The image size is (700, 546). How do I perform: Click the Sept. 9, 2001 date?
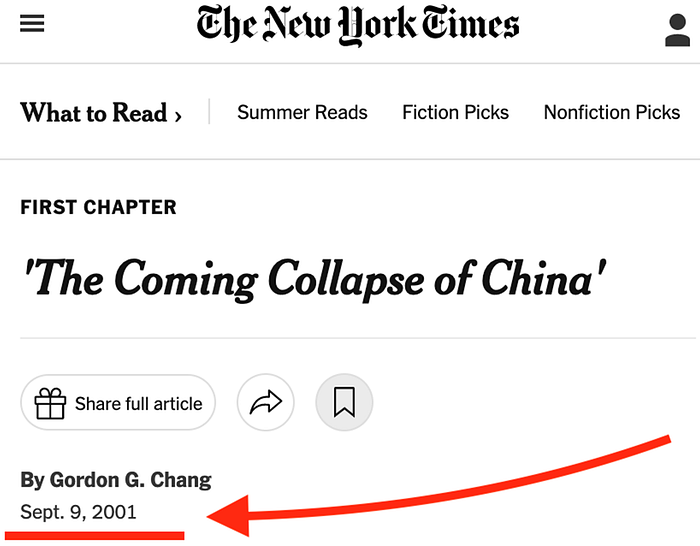pos(78,512)
